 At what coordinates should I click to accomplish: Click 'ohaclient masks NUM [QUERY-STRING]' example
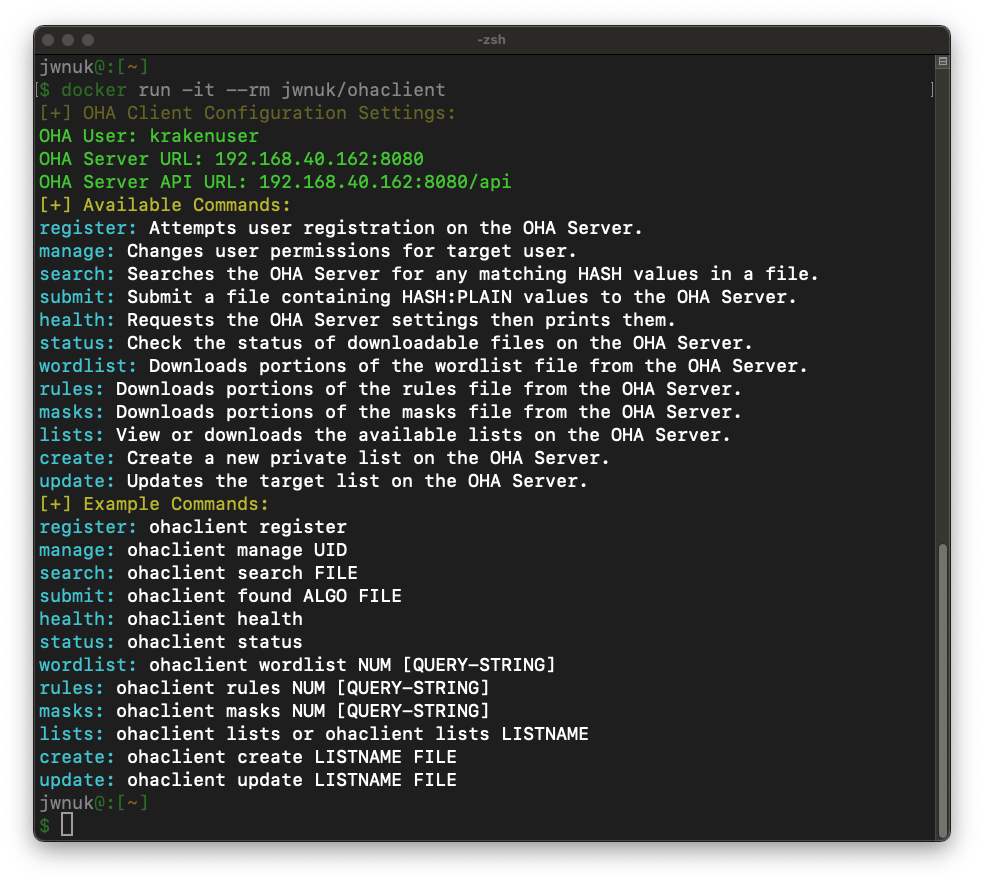302,711
